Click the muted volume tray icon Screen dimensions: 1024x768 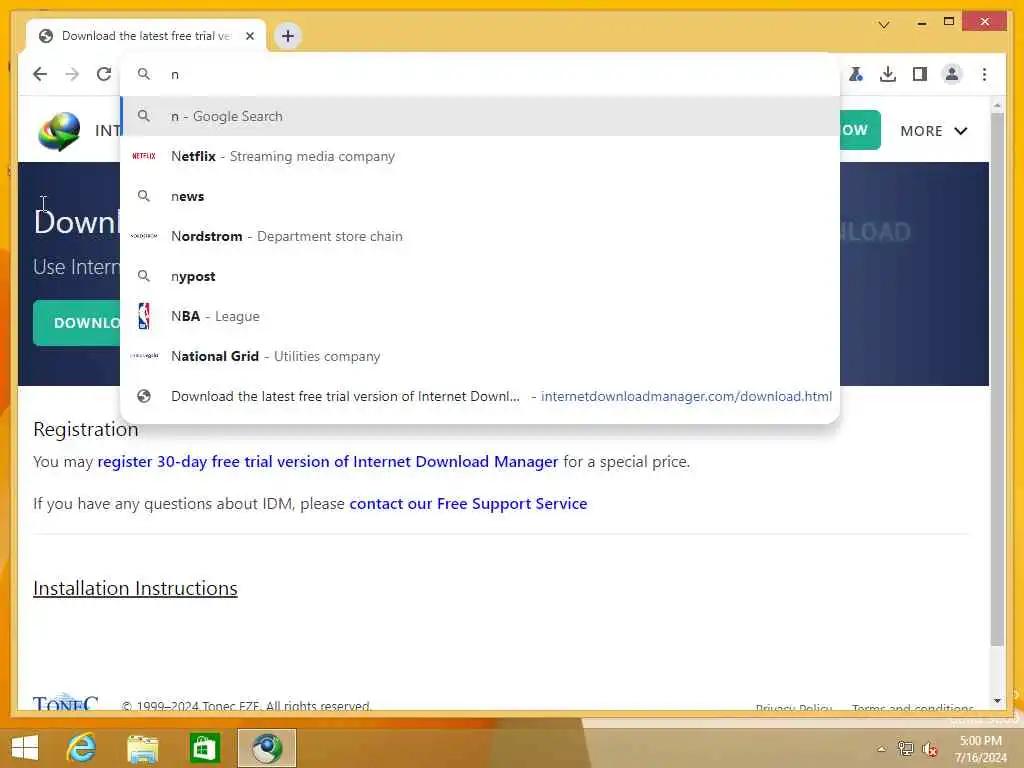[929, 749]
